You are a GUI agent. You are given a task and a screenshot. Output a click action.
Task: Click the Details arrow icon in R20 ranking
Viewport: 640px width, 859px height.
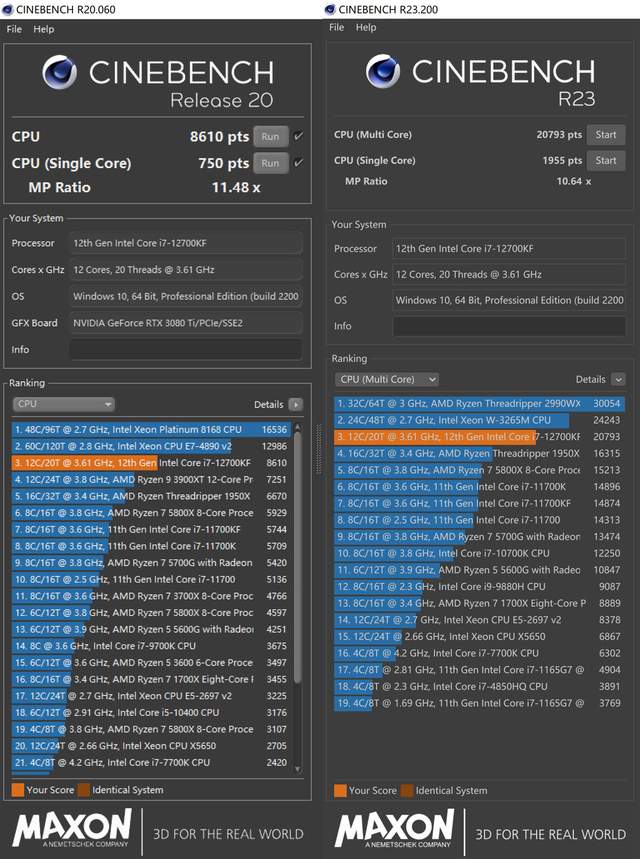295,404
